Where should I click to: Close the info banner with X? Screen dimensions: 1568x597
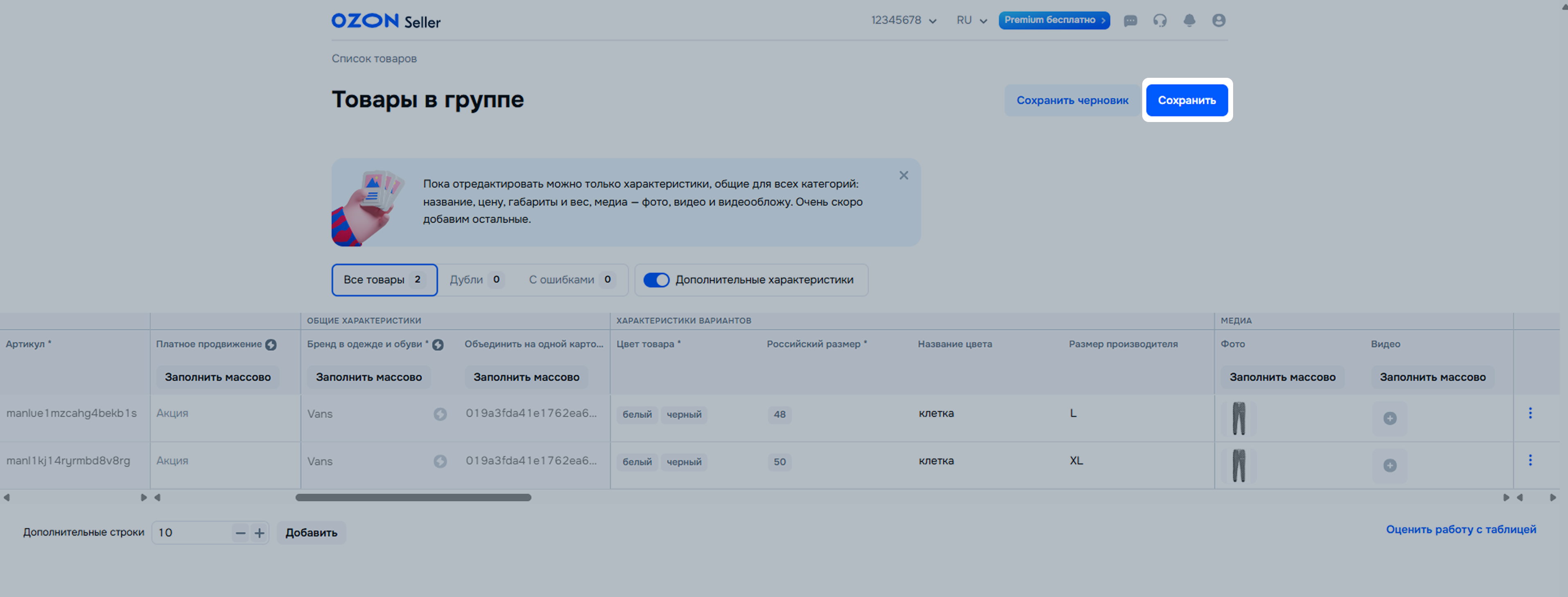coord(903,176)
